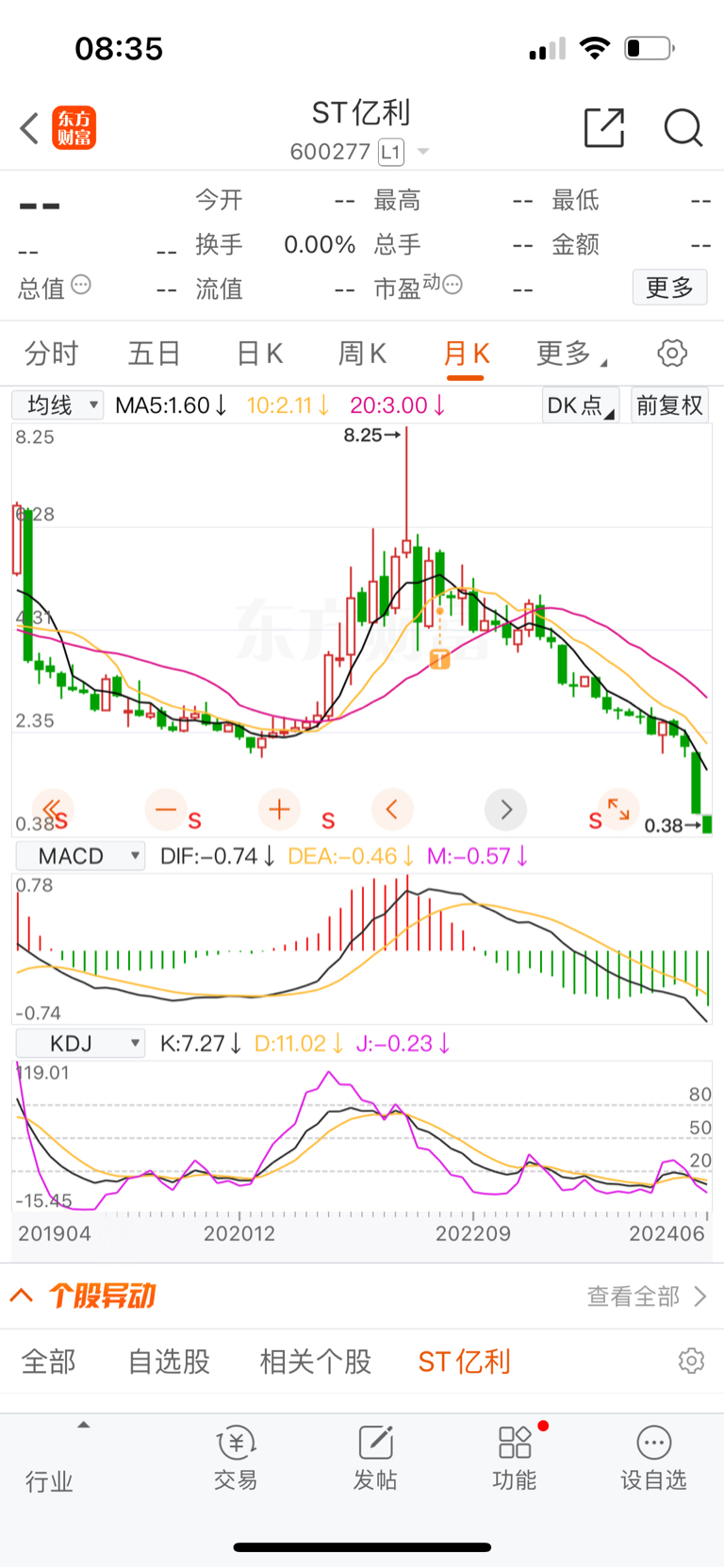
Task: Open the KDJ indicator dropdown
Action: click(80, 1044)
